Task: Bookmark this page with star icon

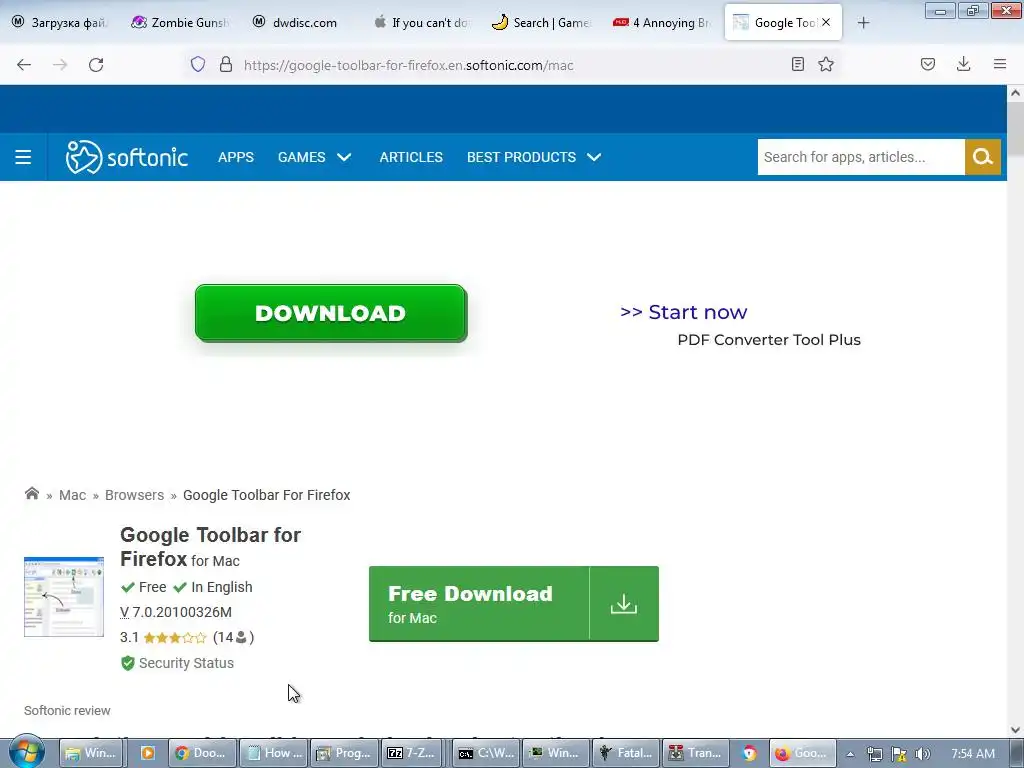Action: point(826,64)
